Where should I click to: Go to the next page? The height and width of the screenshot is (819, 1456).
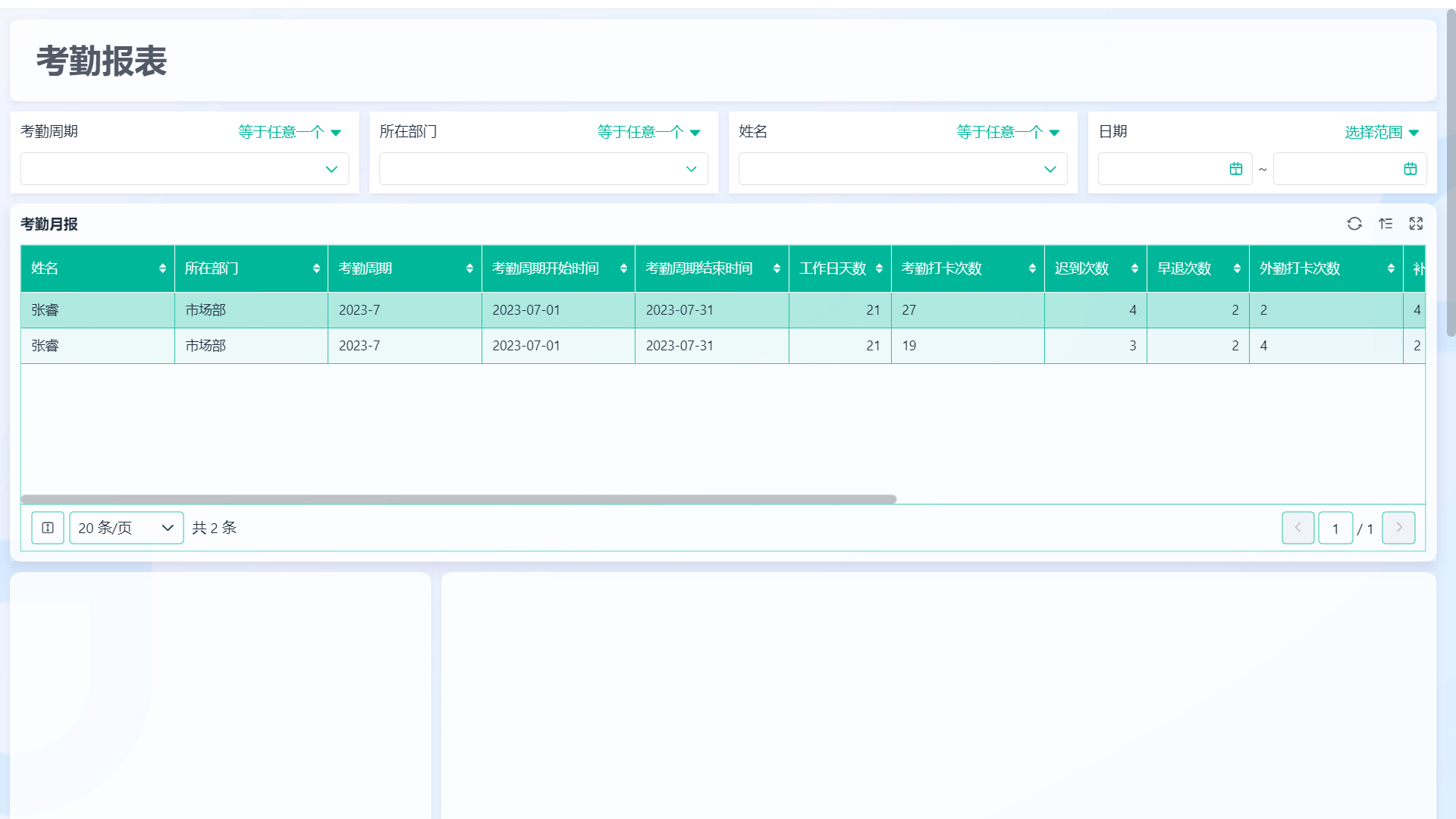click(1398, 528)
